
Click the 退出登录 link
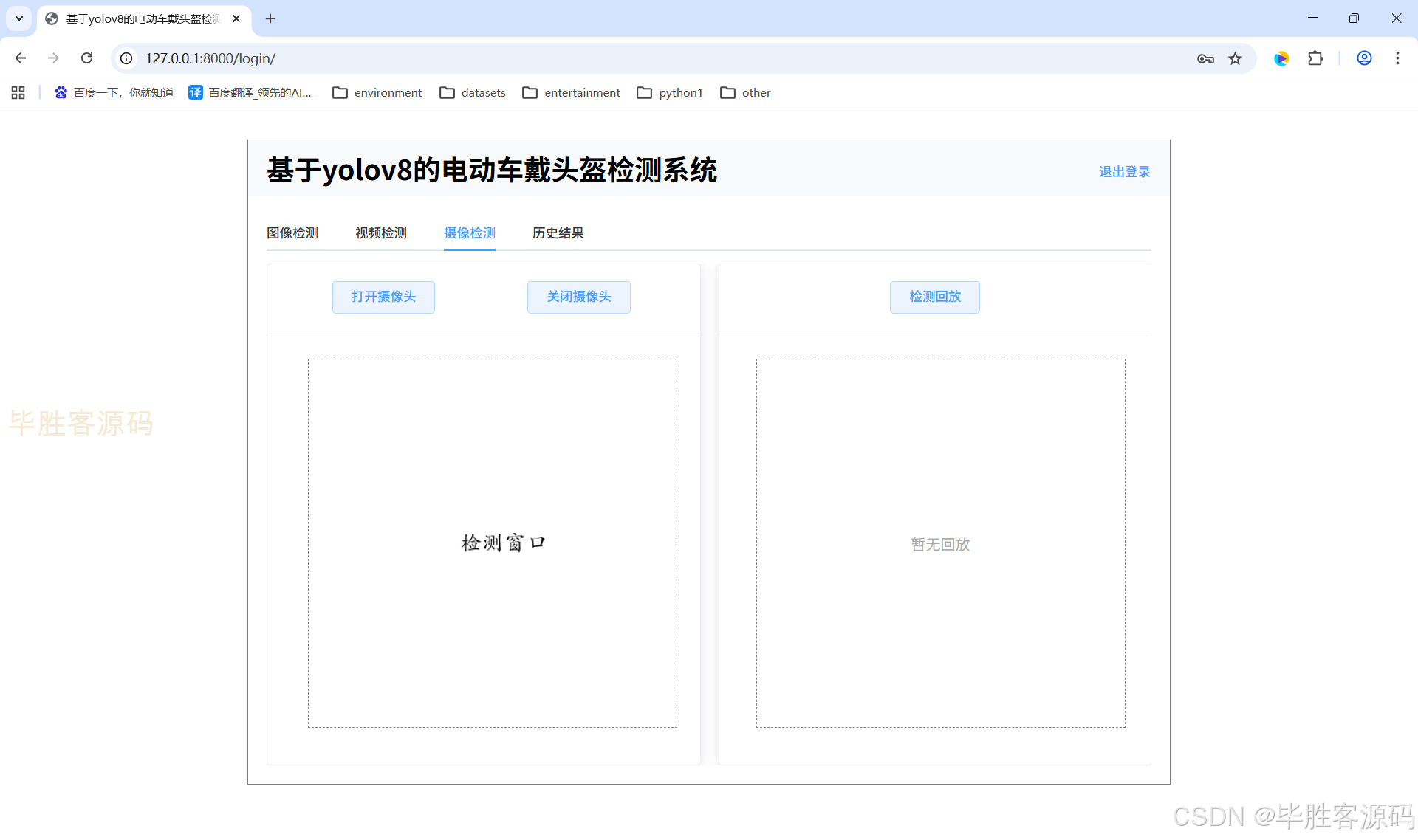pyautogui.click(x=1124, y=172)
